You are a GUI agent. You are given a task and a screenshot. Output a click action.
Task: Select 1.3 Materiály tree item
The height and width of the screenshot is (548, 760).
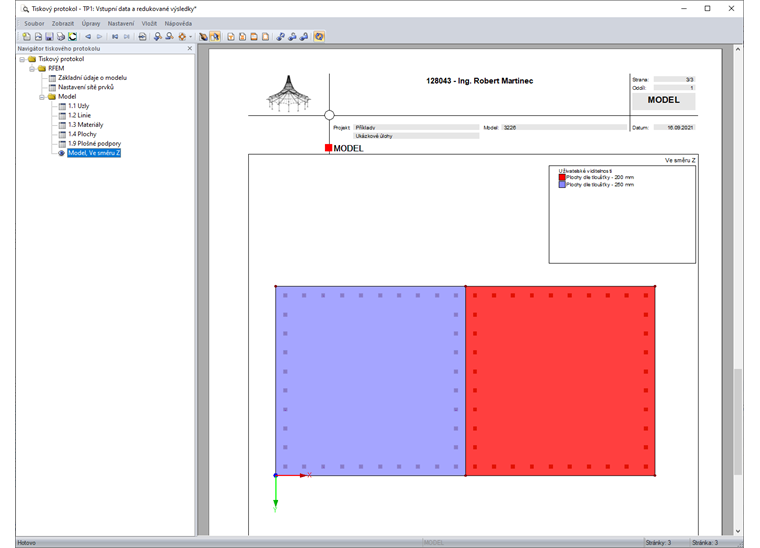pyautogui.click(x=85, y=125)
